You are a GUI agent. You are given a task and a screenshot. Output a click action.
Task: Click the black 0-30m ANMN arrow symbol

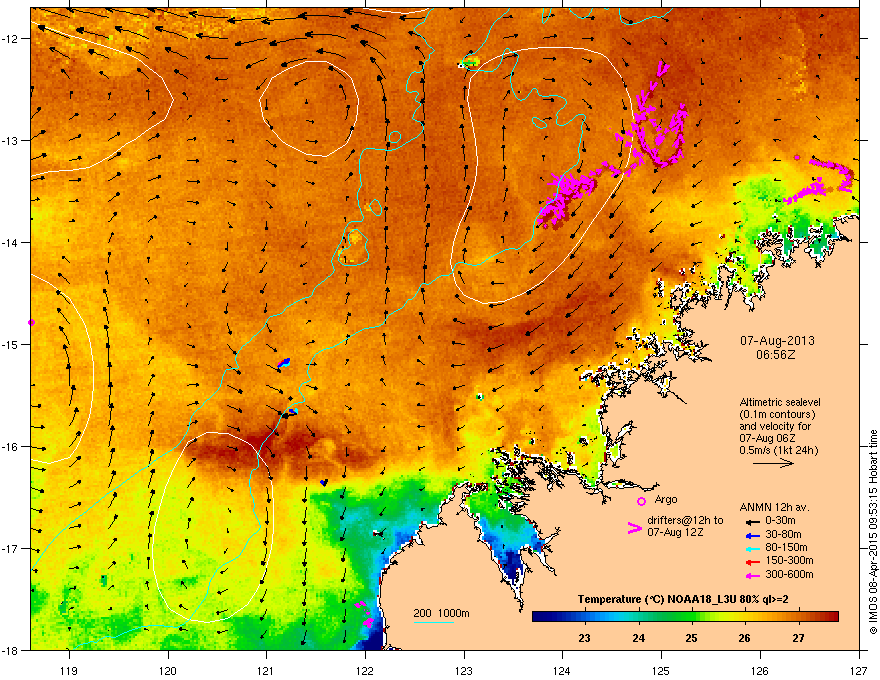pyautogui.click(x=752, y=521)
